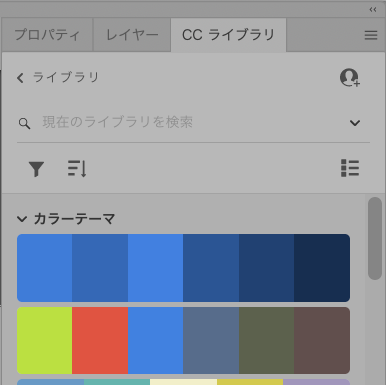Image resolution: width=386 pixels, height=385 pixels.
Task: Collapse the カラーテーマ section
Action: [x=22, y=219]
